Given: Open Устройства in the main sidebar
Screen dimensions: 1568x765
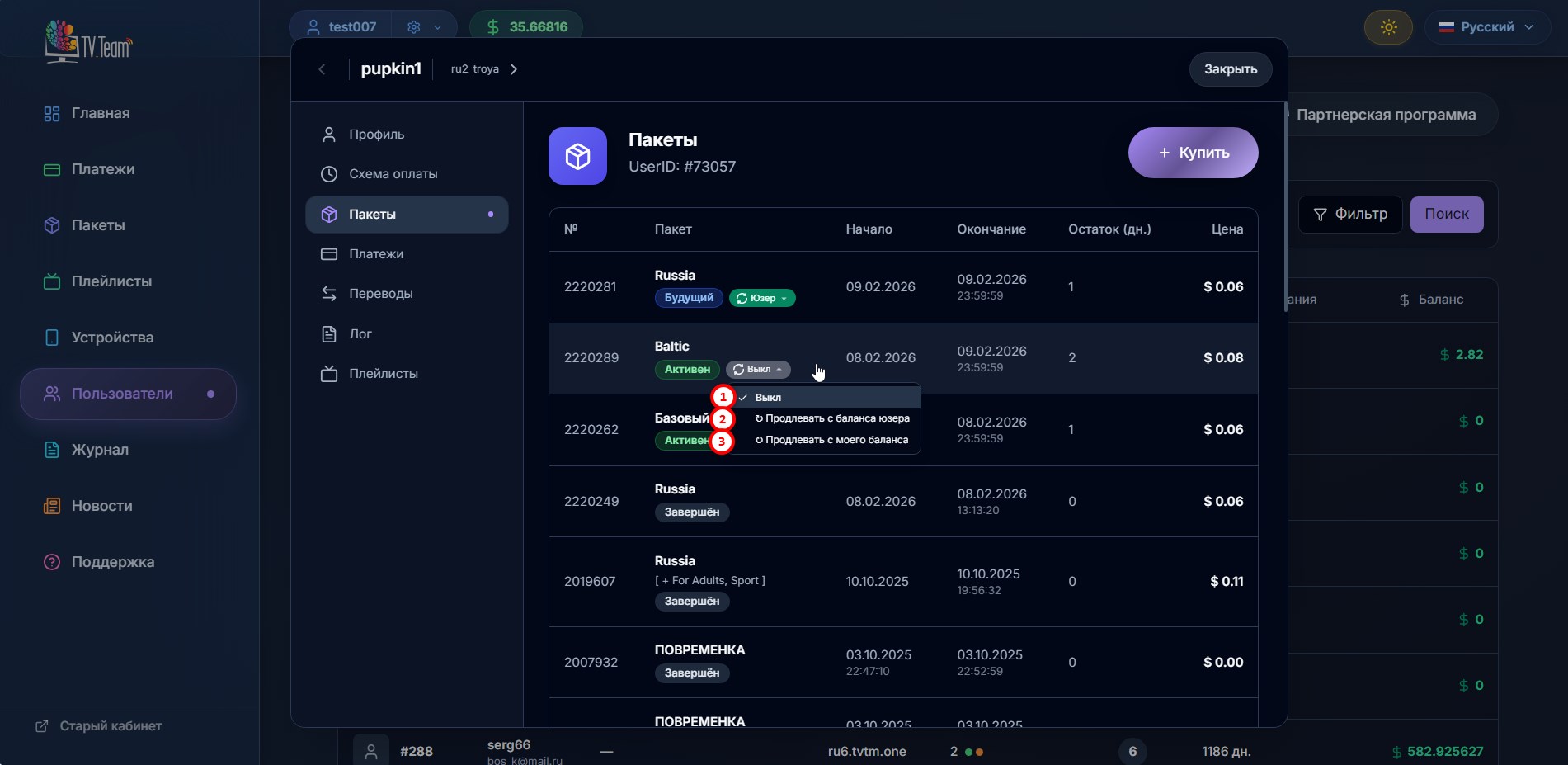Looking at the screenshot, I should [112, 338].
